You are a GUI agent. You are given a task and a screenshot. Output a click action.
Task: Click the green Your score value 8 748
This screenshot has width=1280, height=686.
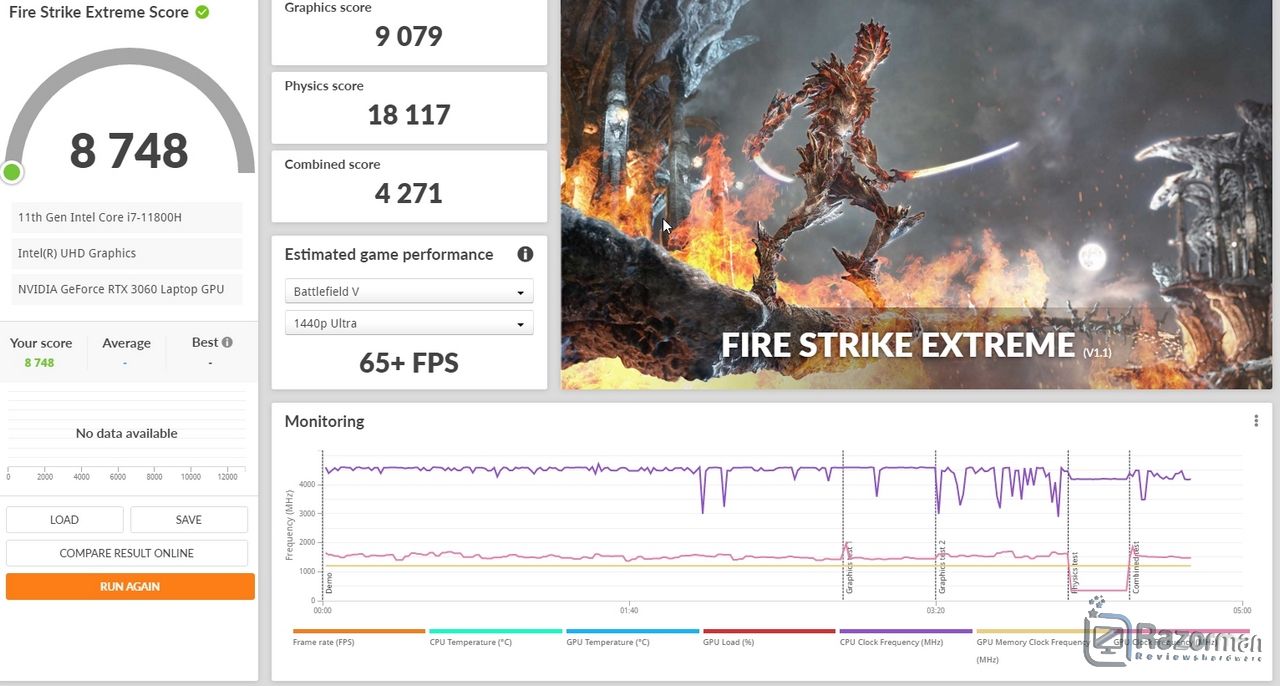(40, 363)
